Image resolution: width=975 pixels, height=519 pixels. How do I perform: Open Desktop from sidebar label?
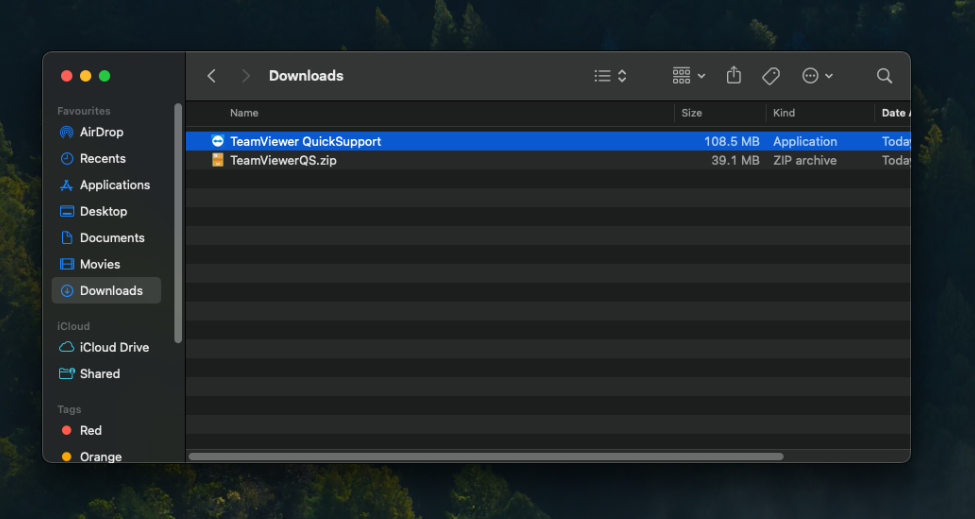point(103,211)
